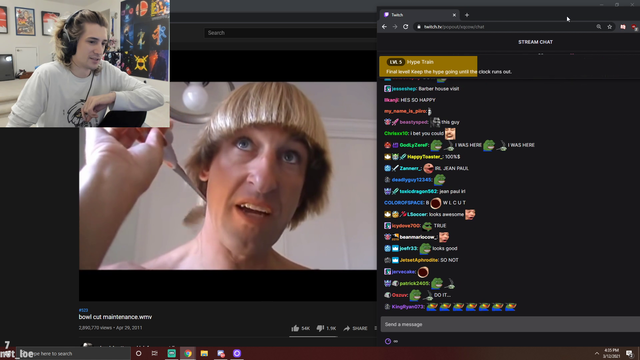The height and width of the screenshot is (360, 640).
Task: Click the Oszuv username in chat
Action: pos(400,295)
